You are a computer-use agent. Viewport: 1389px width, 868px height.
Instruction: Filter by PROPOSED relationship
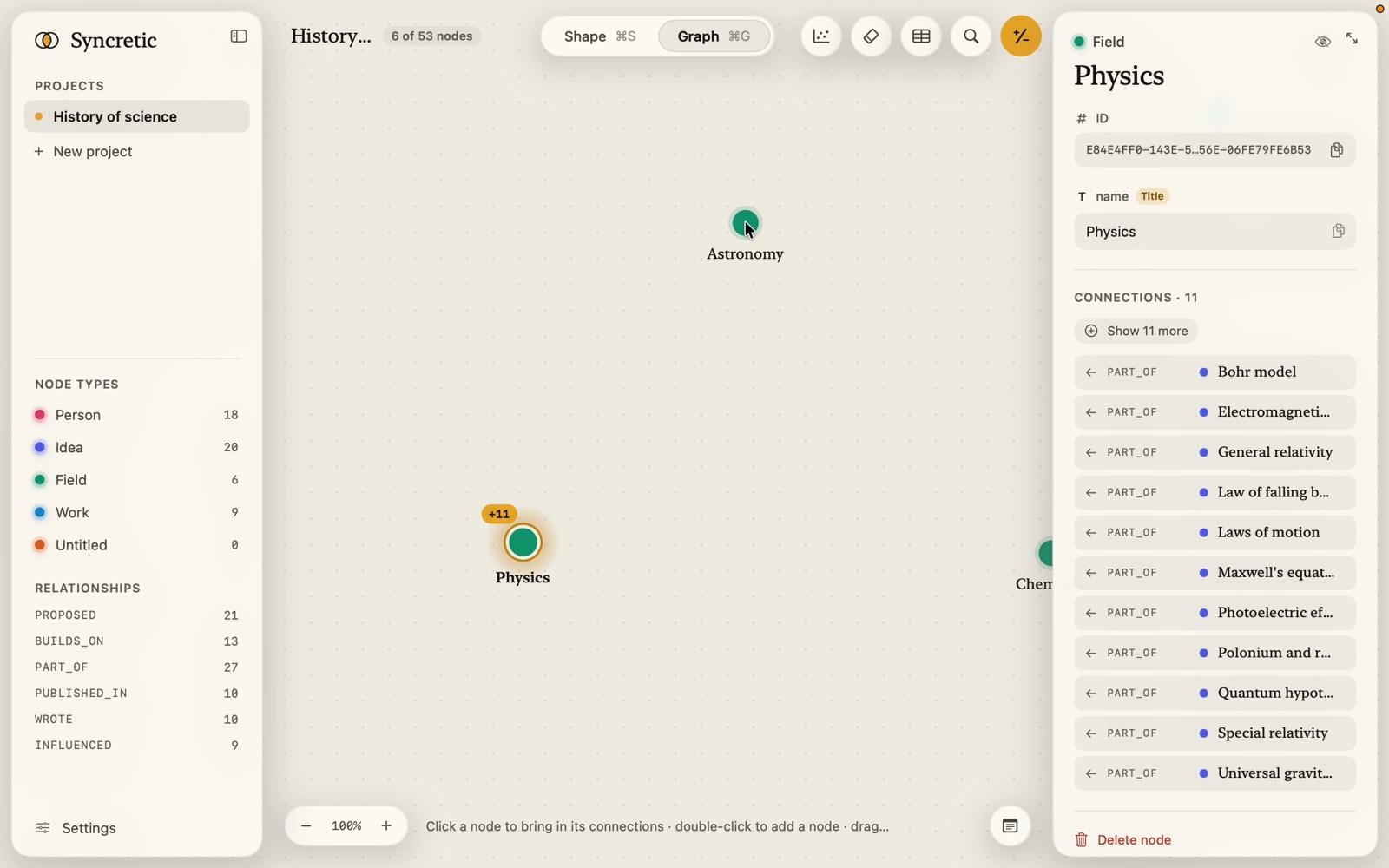coord(136,615)
